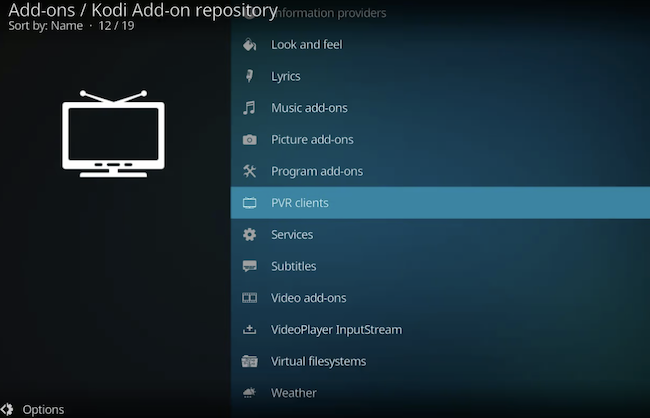Image resolution: width=650 pixels, height=418 pixels.
Task: Choose Program add-ons in the list
Action: click(x=440, y=171)
